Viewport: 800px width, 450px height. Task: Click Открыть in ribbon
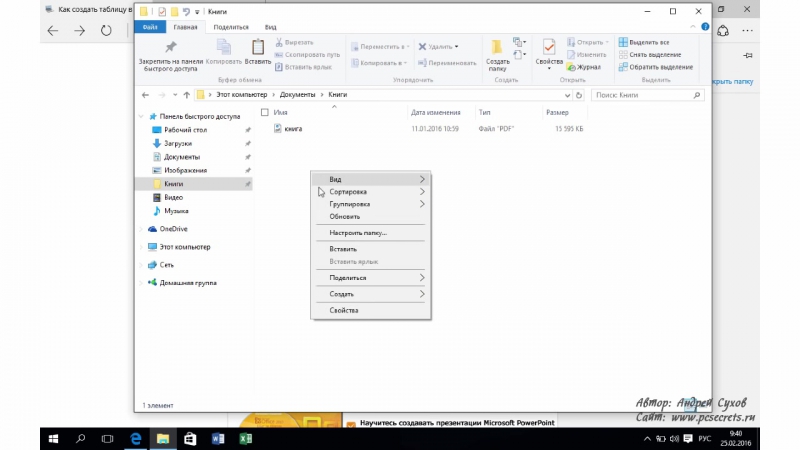coord(587,42)
